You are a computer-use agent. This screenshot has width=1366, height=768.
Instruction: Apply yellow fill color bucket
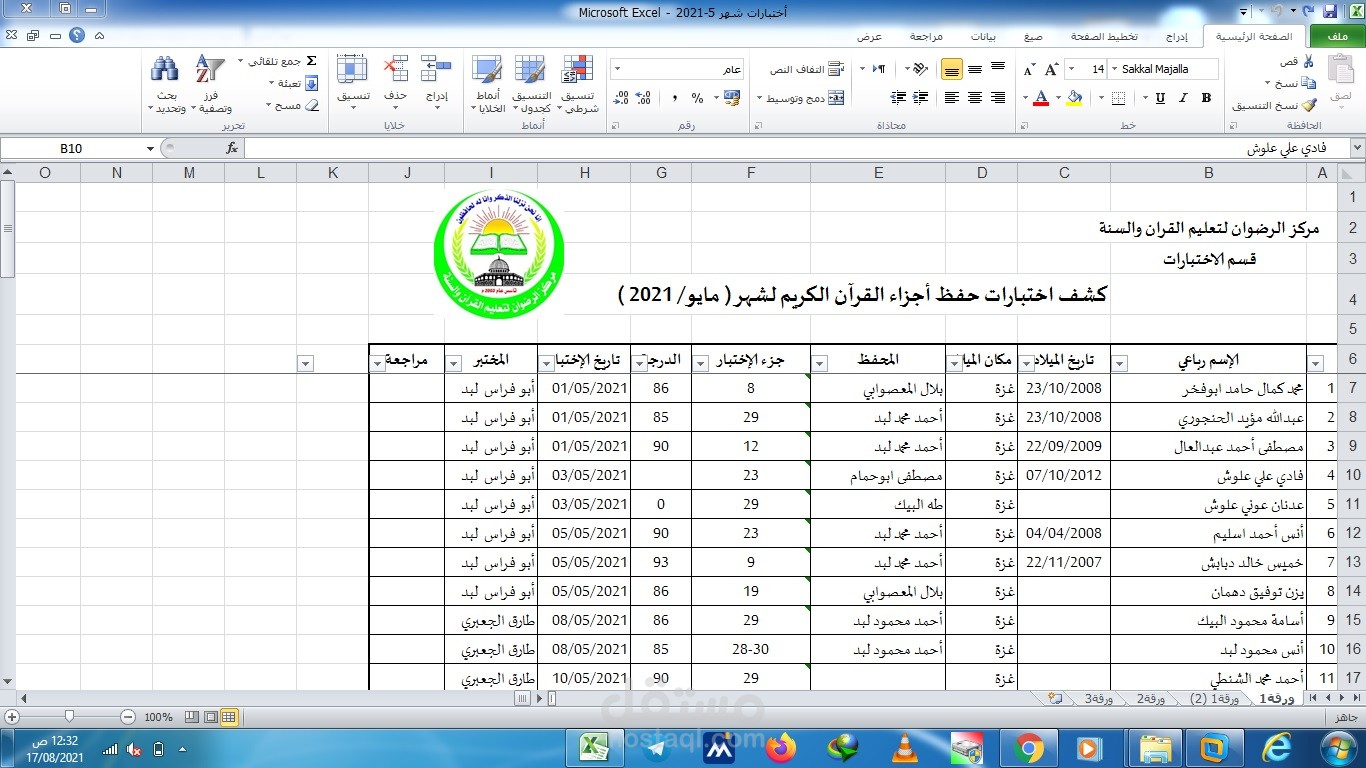click(1075, 98)
